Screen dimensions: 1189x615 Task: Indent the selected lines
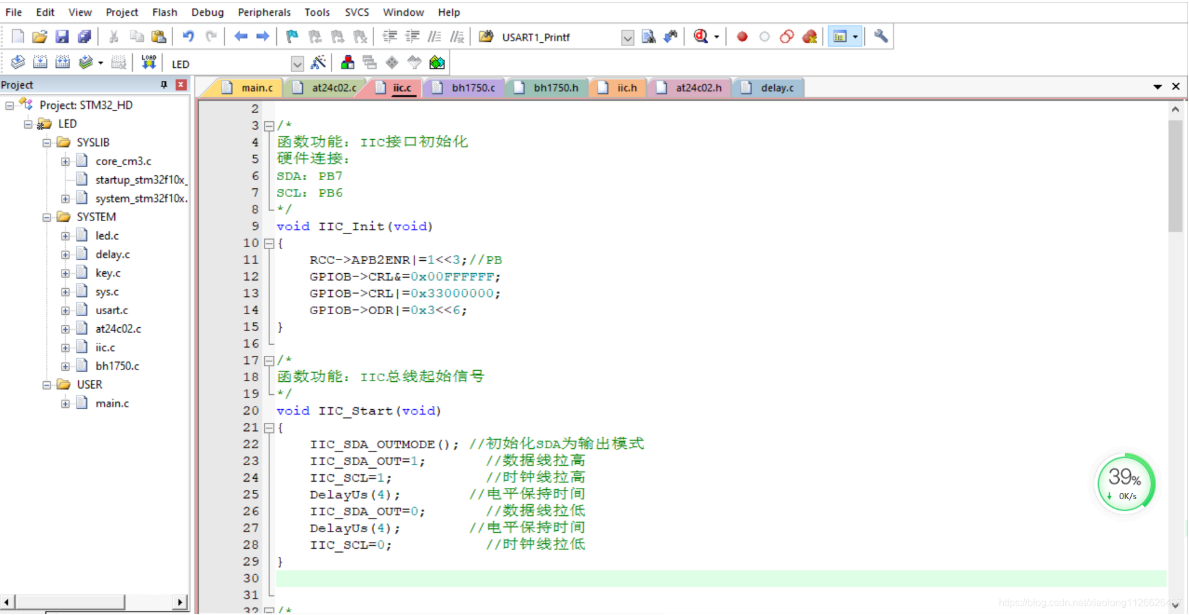pos(390,36)
